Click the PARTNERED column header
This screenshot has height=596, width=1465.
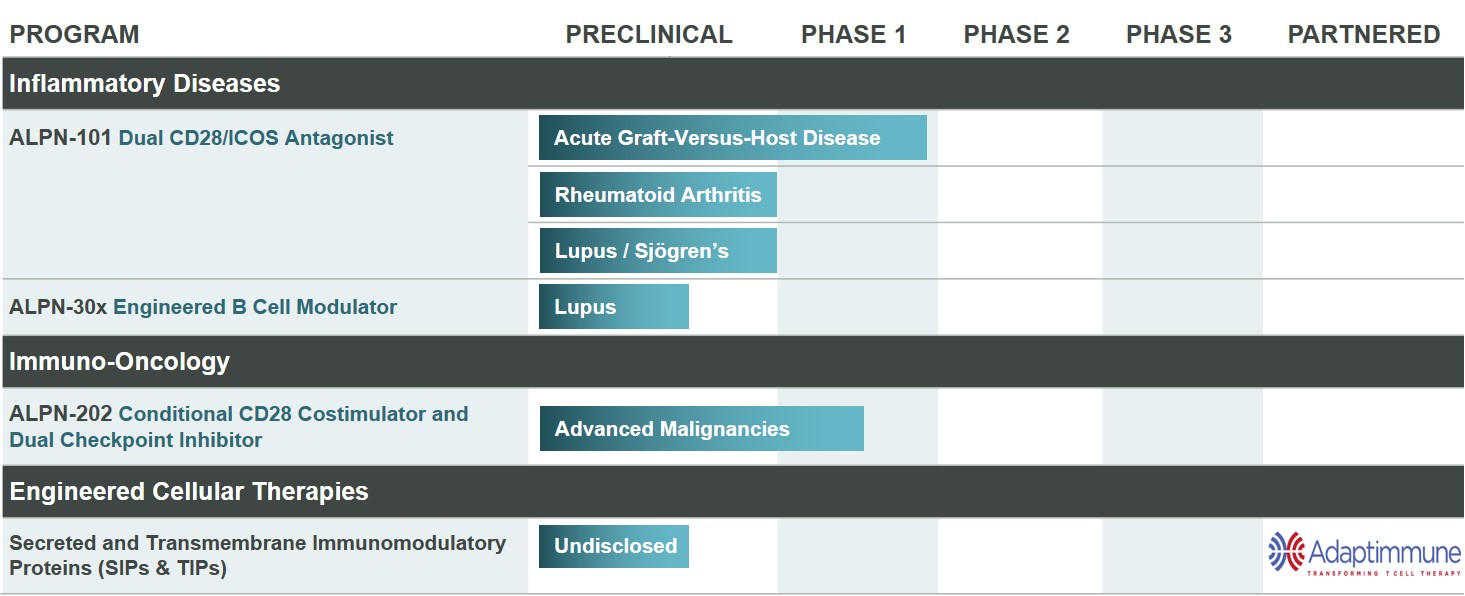[x=1363, y=35]
